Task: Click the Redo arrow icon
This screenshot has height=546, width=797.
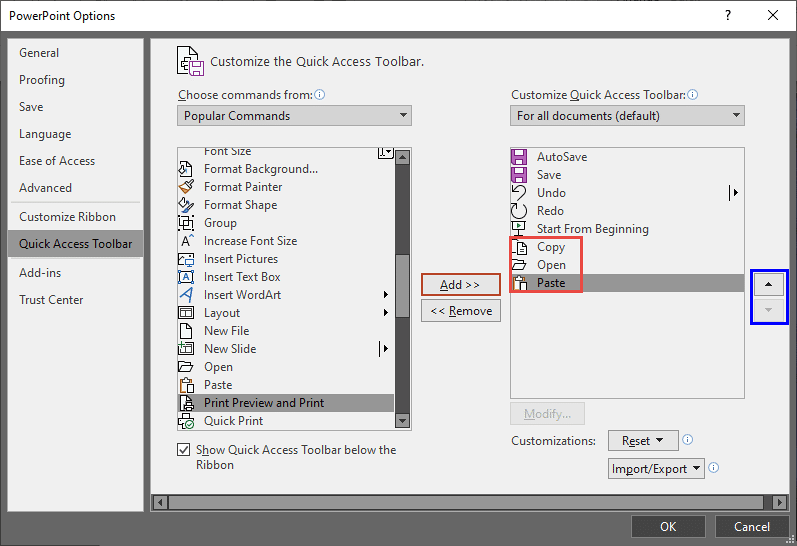Action: tap(519, 210)
